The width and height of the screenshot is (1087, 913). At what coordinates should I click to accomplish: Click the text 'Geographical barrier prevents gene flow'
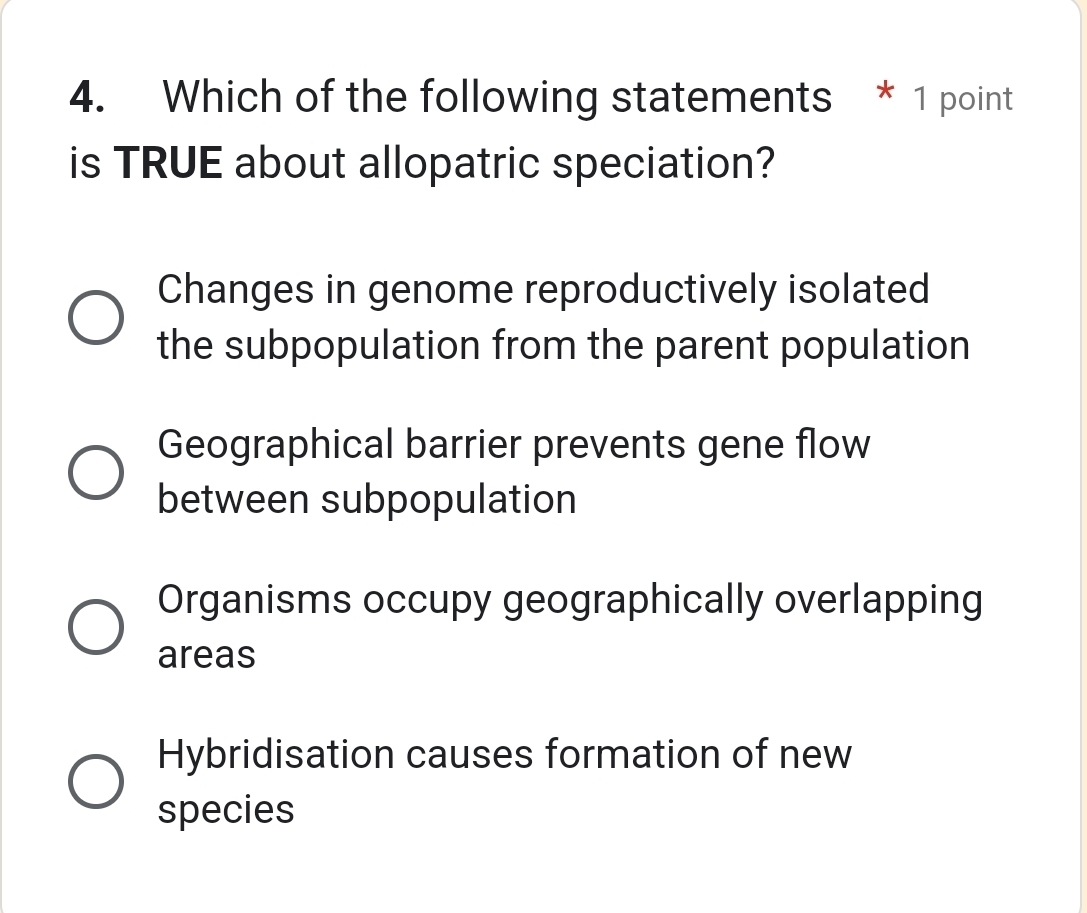click(x=514, y=445)
